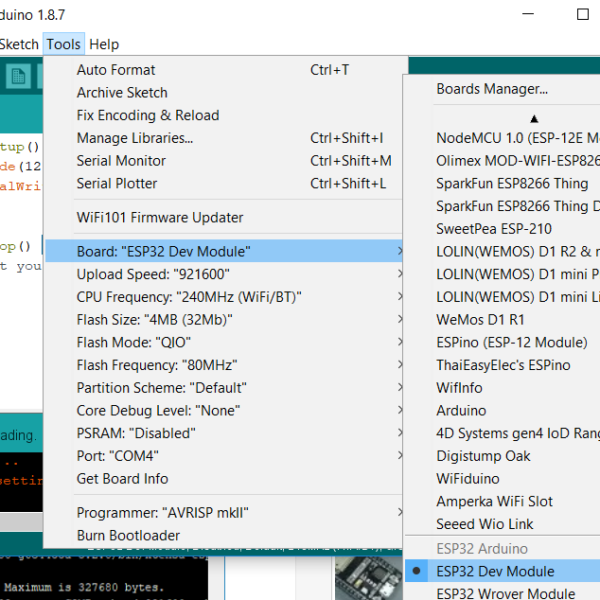
Task: Select Digistump Oak board
Action: click(x=502, y=456)
